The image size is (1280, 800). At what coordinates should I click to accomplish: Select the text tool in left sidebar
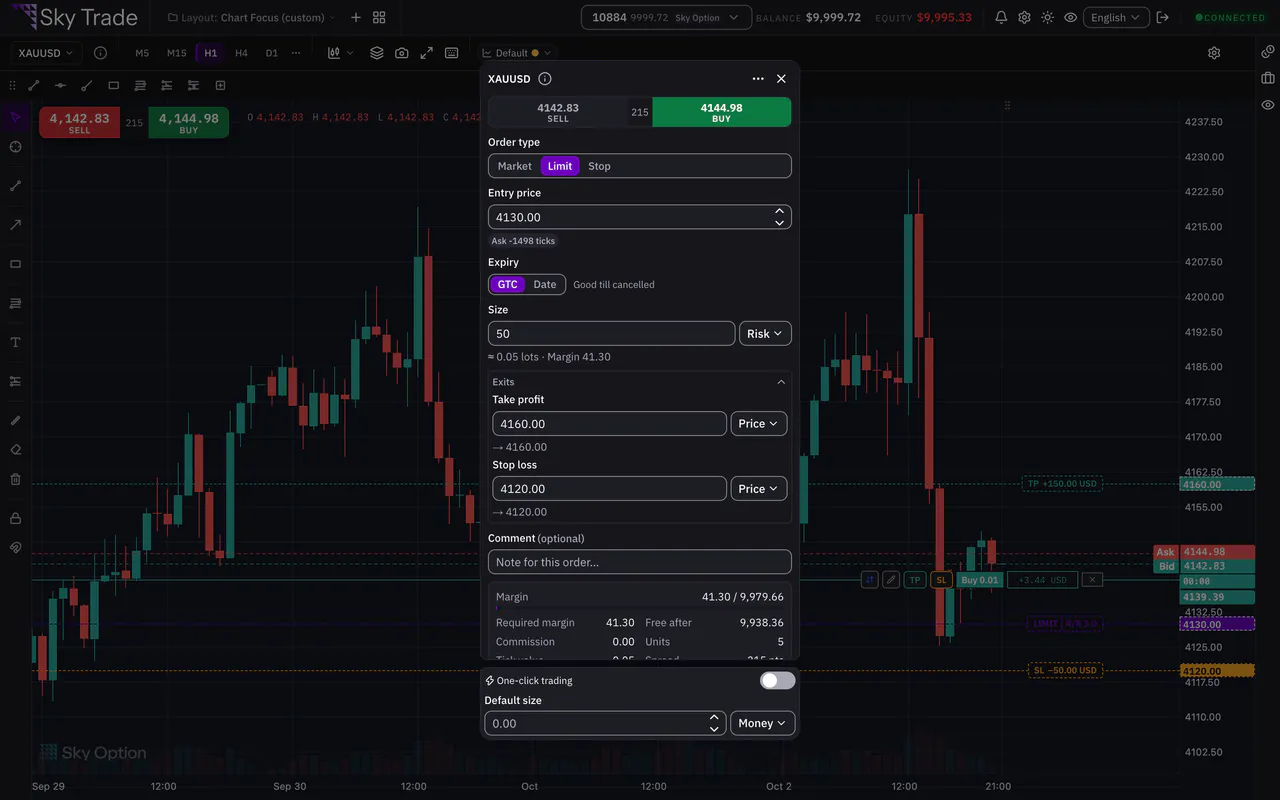15,342
